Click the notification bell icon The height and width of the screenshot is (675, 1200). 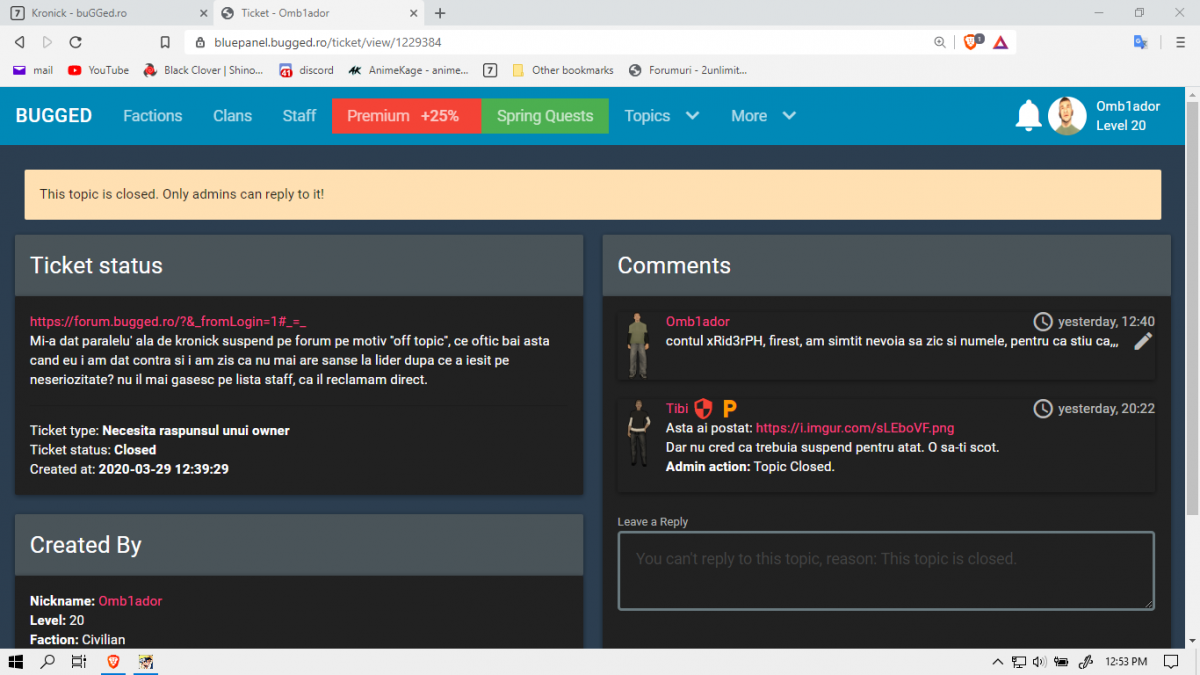pos(1028,116)
